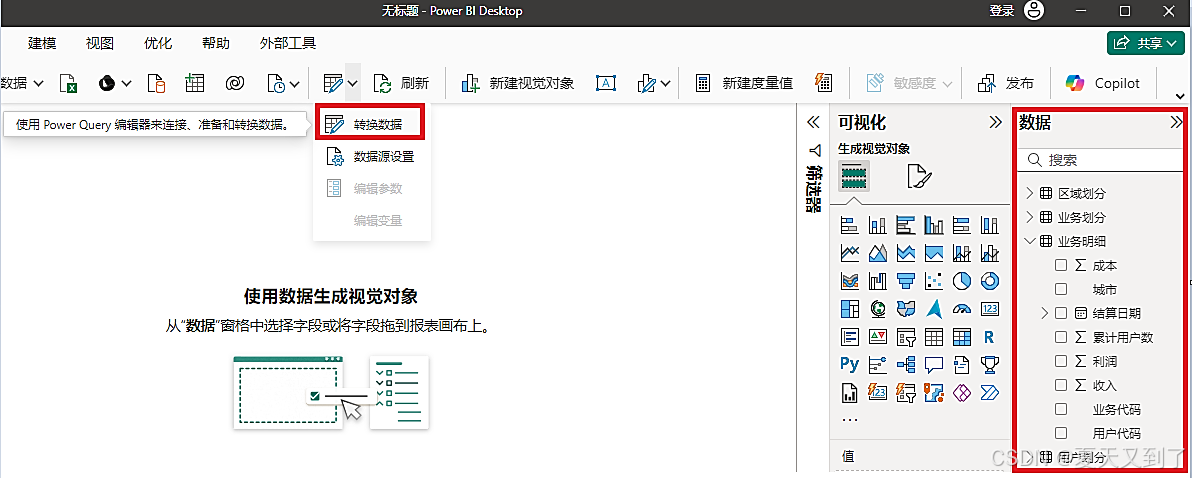Screen dimensions: 1192x478
Task: Select the R script visual
Action: coord(990,336)
